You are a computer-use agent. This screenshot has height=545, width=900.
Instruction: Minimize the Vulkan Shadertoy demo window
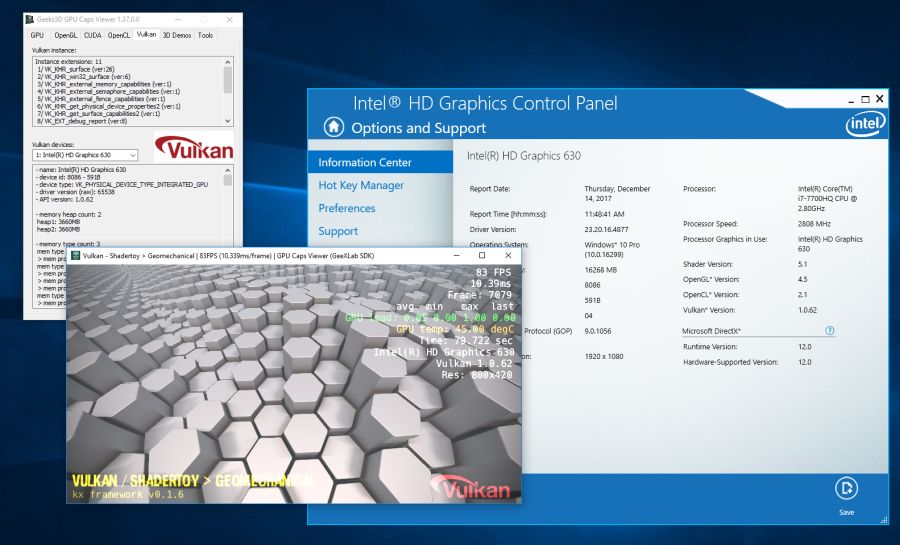(457, 255)
